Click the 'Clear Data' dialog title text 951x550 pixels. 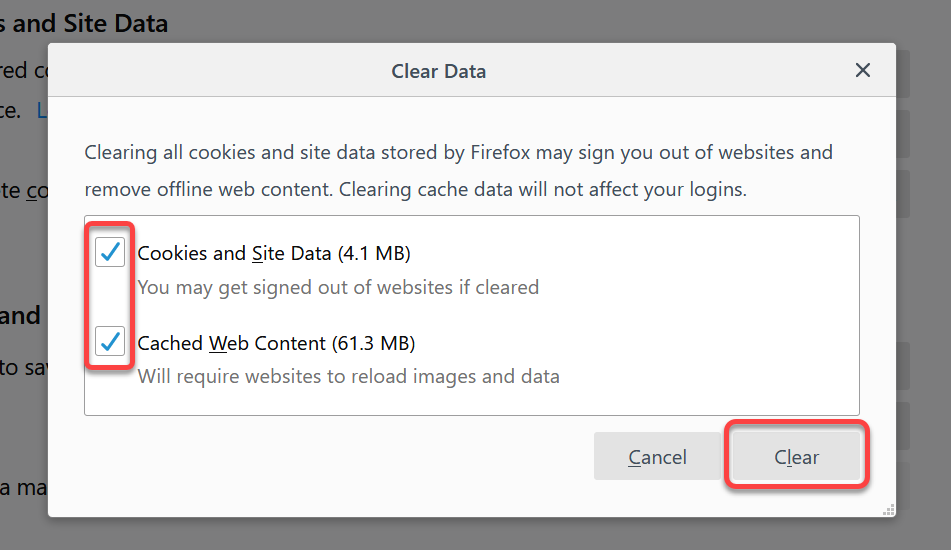(x=439, y=71)
